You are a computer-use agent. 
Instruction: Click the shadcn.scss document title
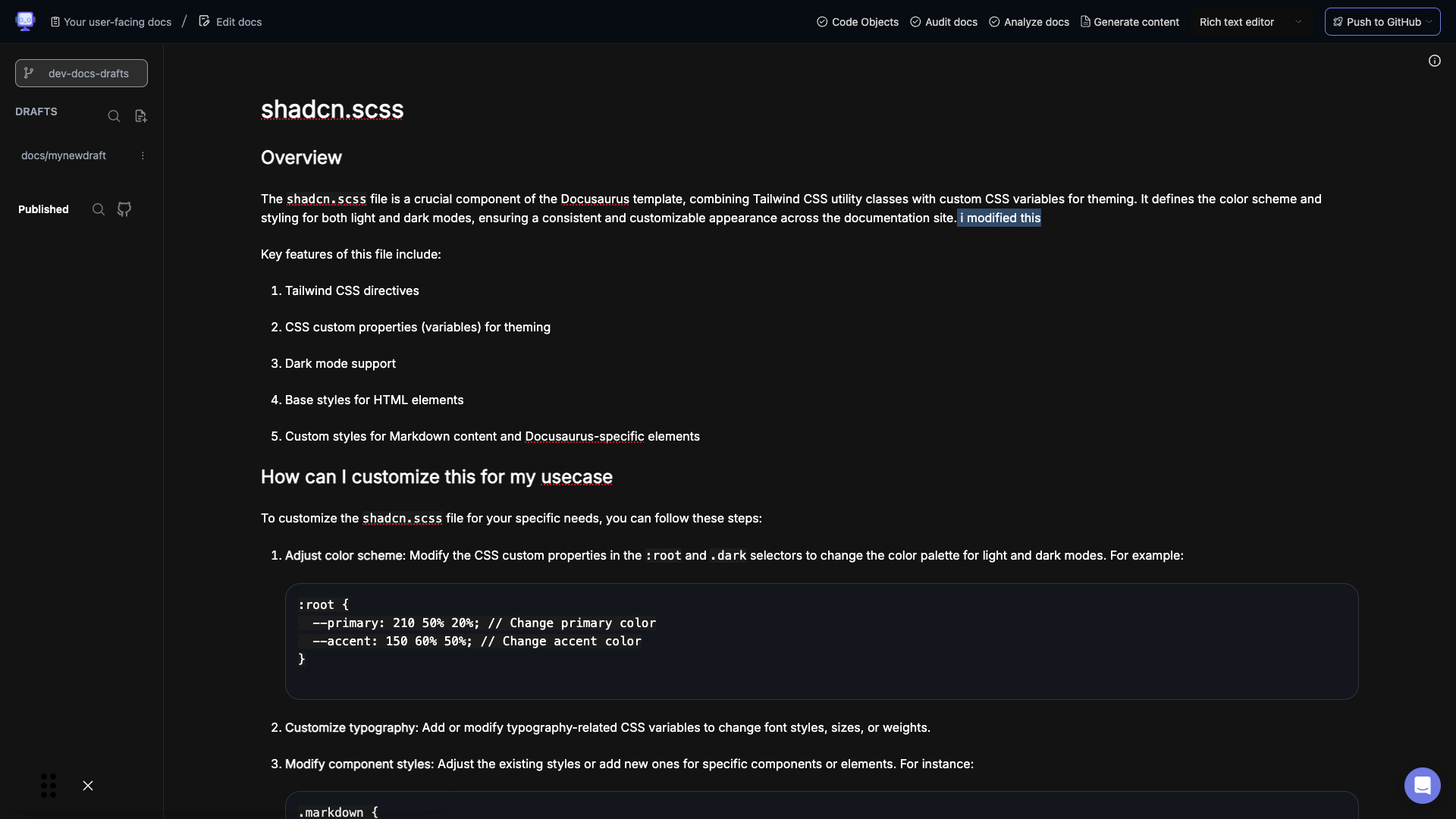(x=332, y=109)
